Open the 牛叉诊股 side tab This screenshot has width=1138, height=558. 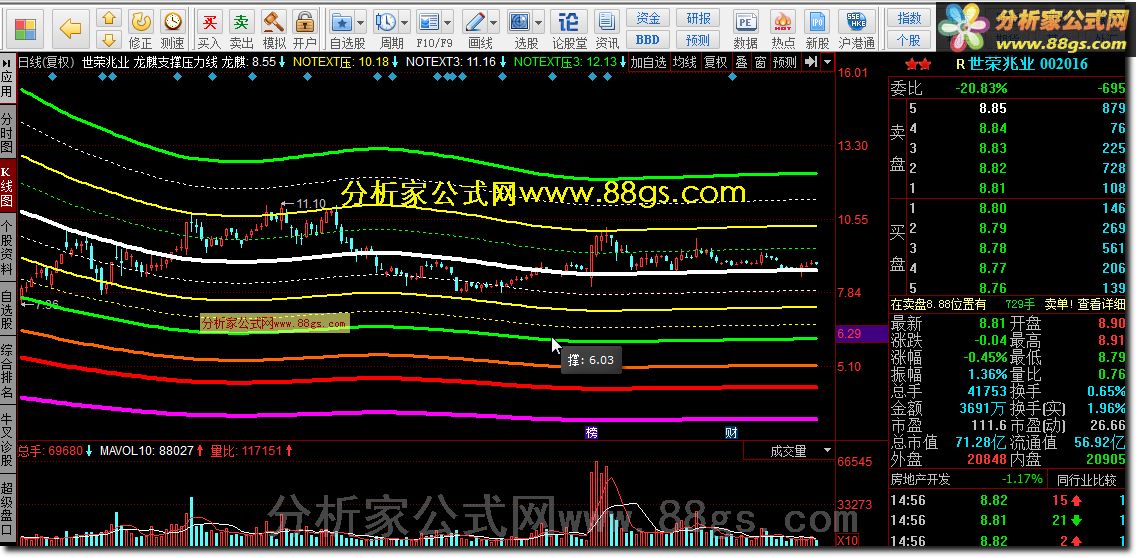click(7, 440)
